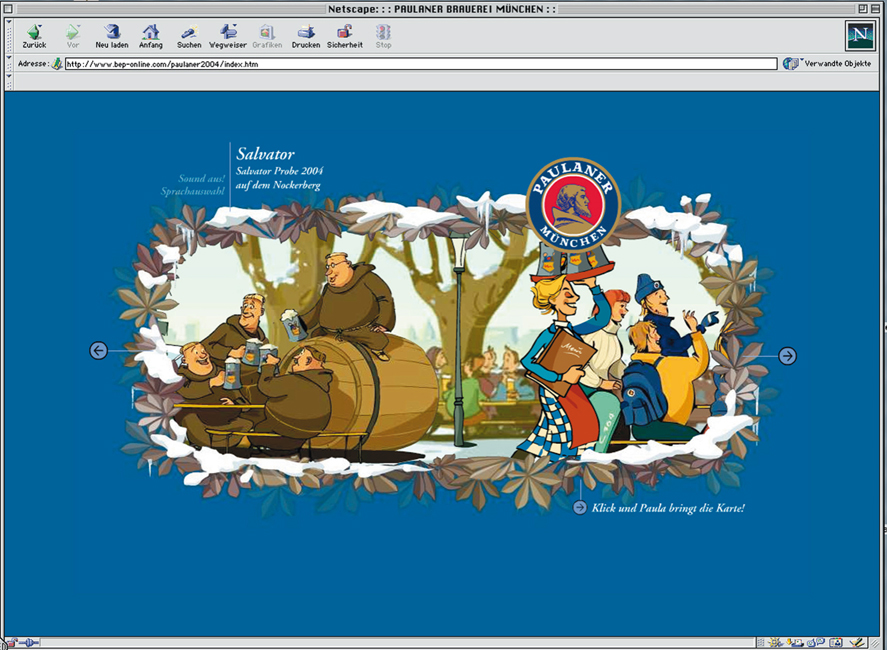Open discussion groups from the component bar
Image resolution: width=887 pixels, height=650 pixels.
point(815,643)
